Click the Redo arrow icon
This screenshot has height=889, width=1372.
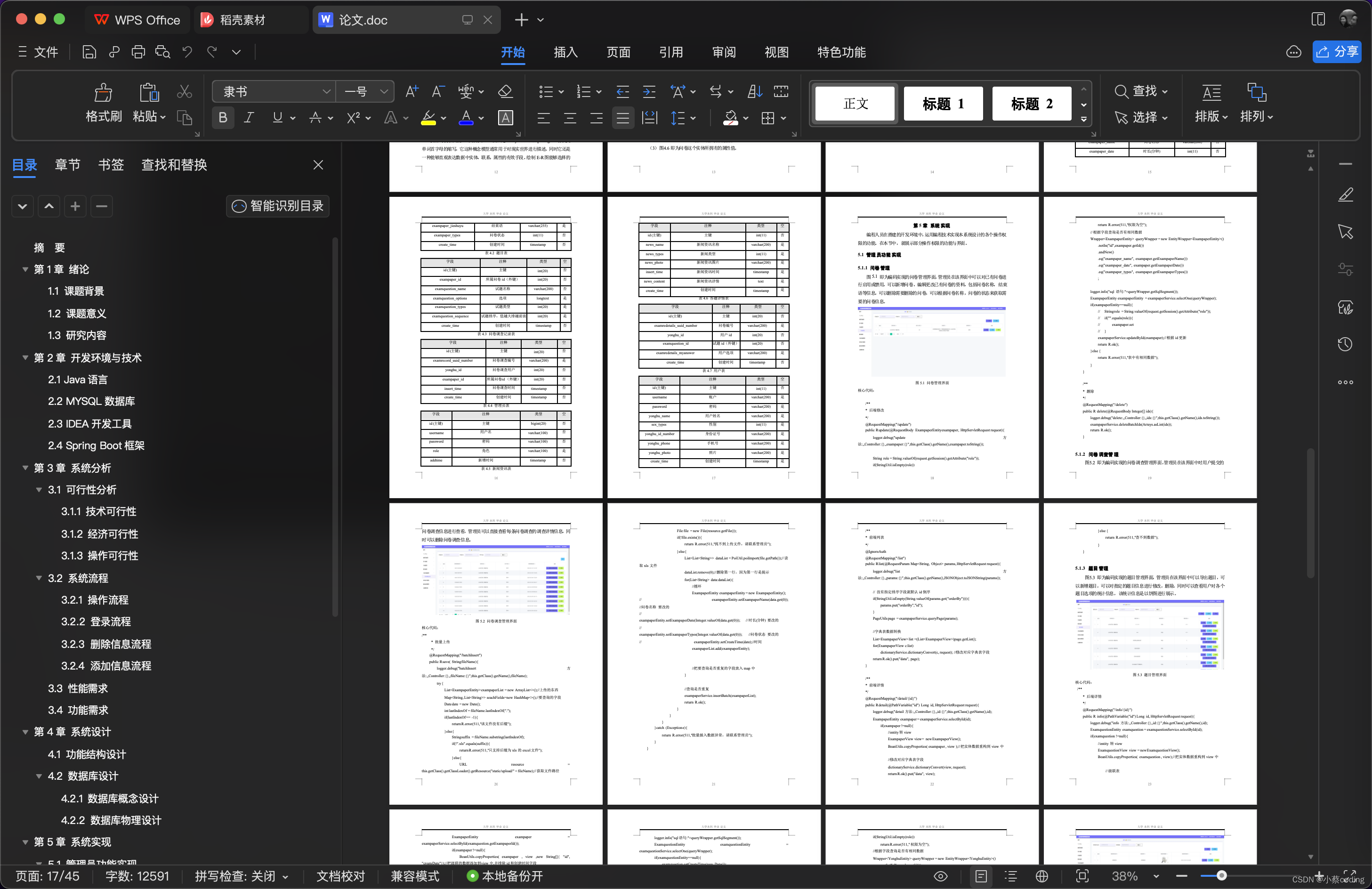click(212, 52)
